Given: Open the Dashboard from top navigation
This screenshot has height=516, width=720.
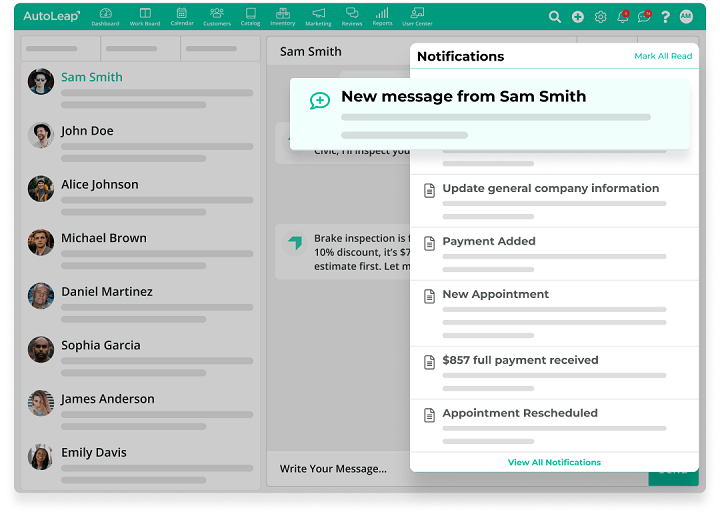Looking at the screenshot, I should click(x=105, y=16).
